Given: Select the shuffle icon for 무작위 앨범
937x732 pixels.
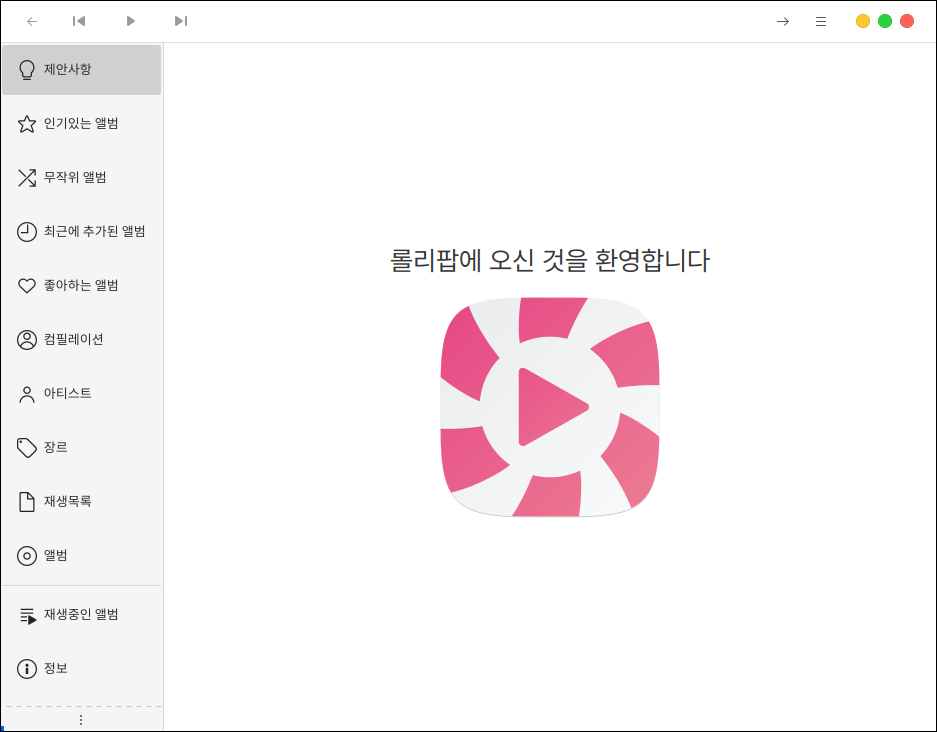Looking at the screenshot, I should [x=27, y=178].
